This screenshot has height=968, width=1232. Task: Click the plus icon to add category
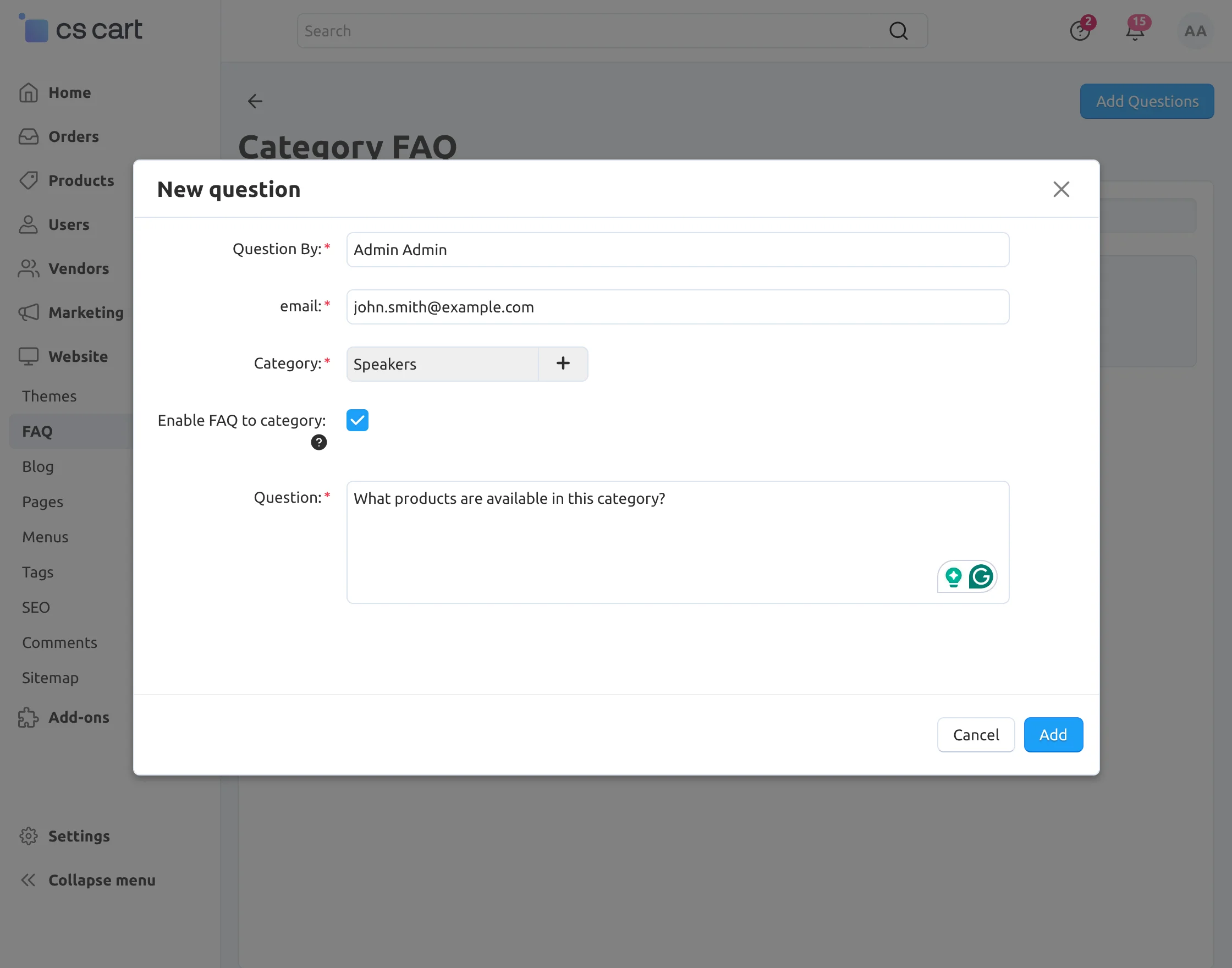pyautogui.click(x=563, y=364)
